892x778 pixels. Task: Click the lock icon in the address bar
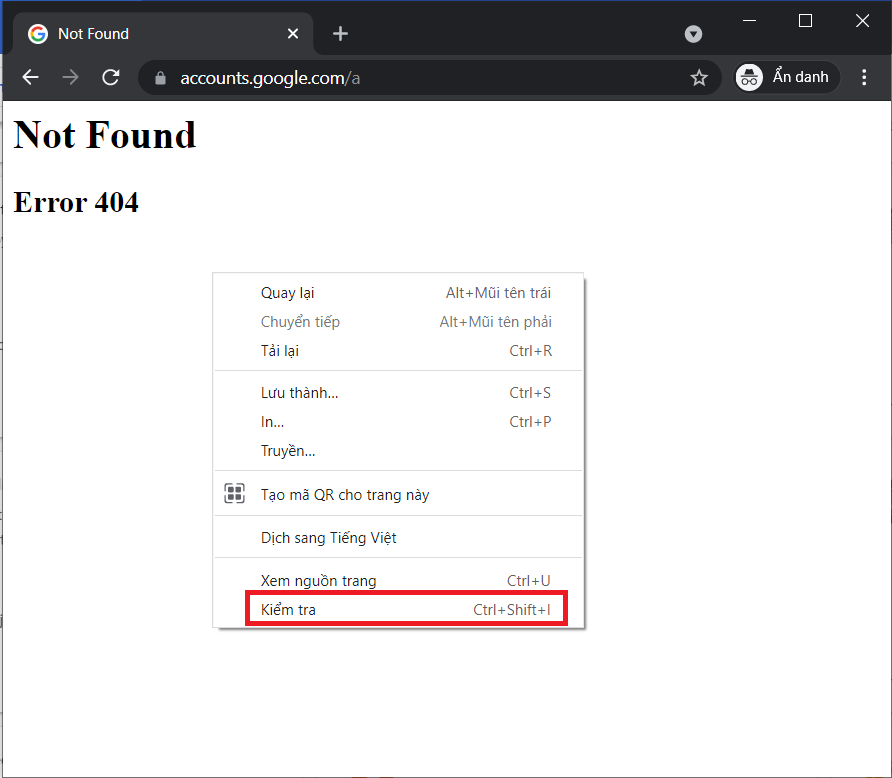pos(160,78)
